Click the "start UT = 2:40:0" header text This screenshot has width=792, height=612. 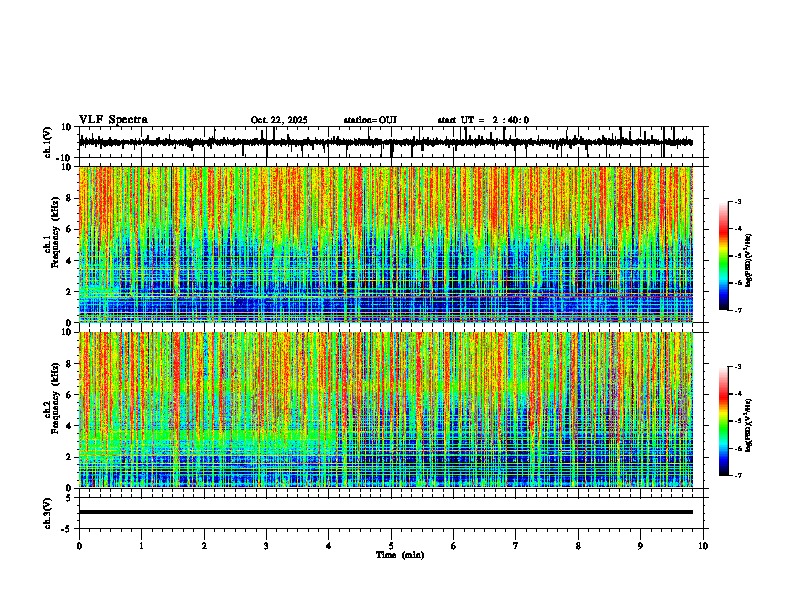point(483,120)
